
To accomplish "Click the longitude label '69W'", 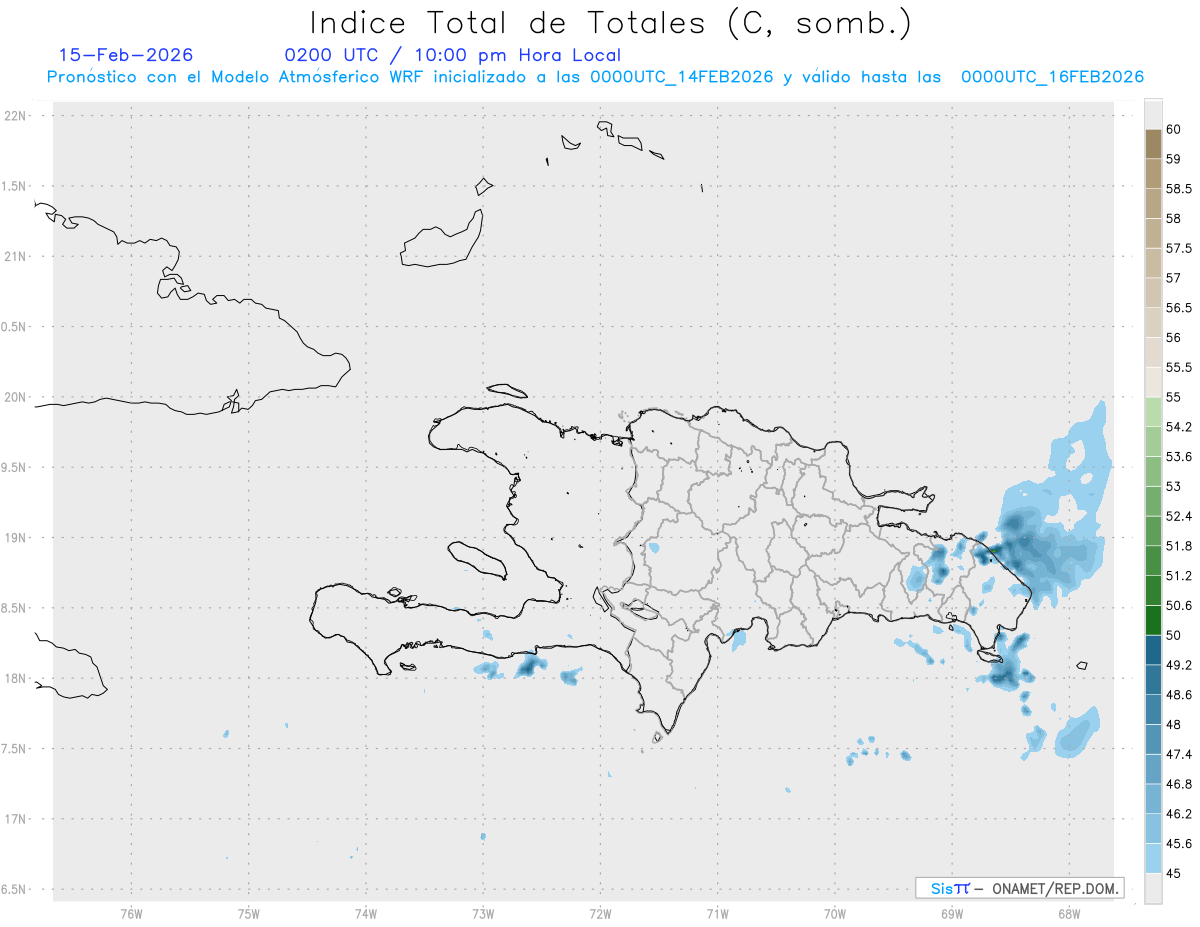I will tap(951, 913).
